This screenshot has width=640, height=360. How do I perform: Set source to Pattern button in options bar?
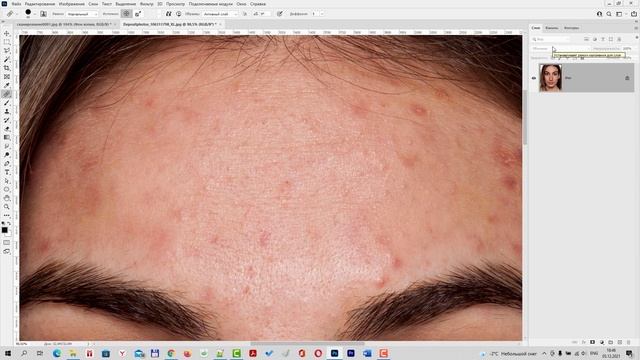coord(138,14)
